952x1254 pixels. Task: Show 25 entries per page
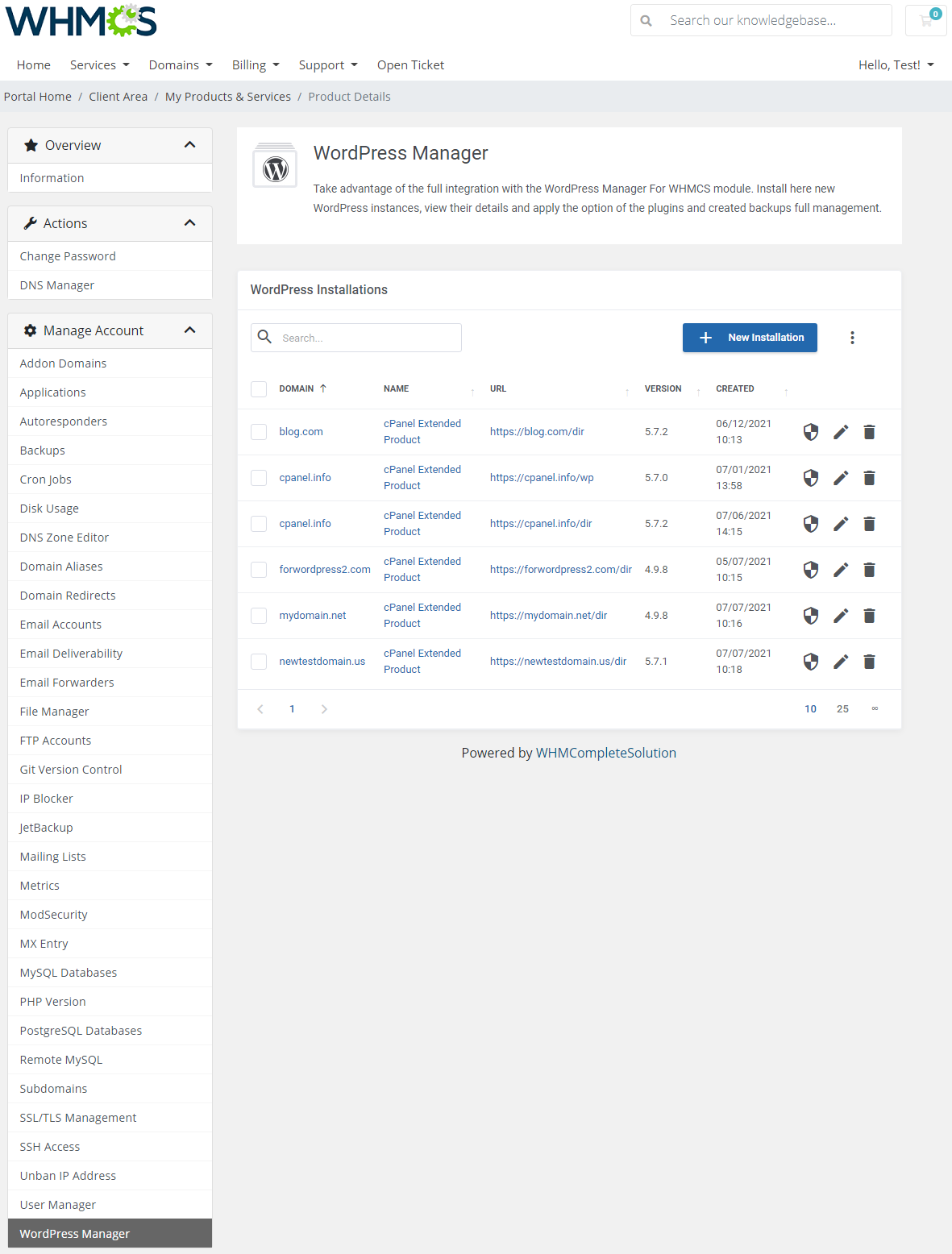pyautogui.click(x=842, y=709)
